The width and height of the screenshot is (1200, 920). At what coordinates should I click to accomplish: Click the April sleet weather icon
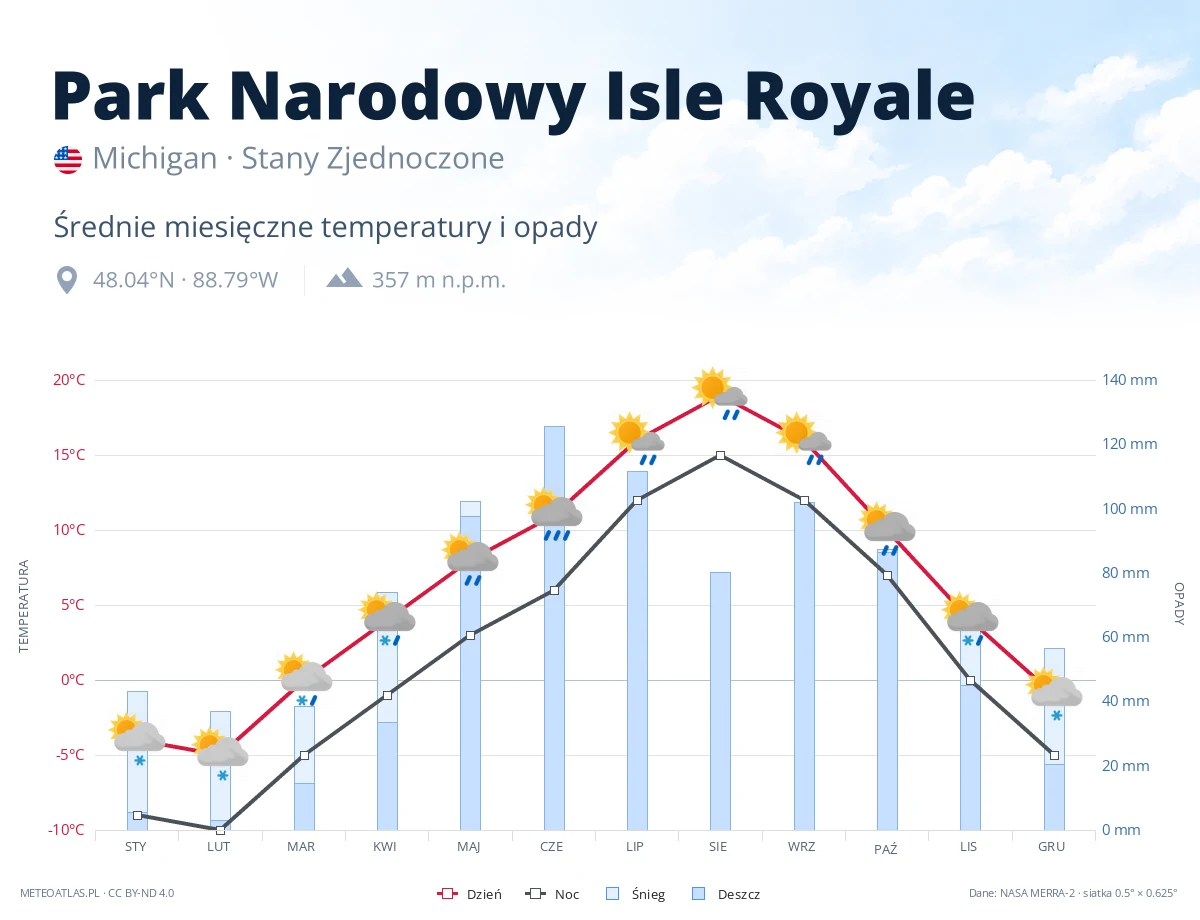point(387,620)
